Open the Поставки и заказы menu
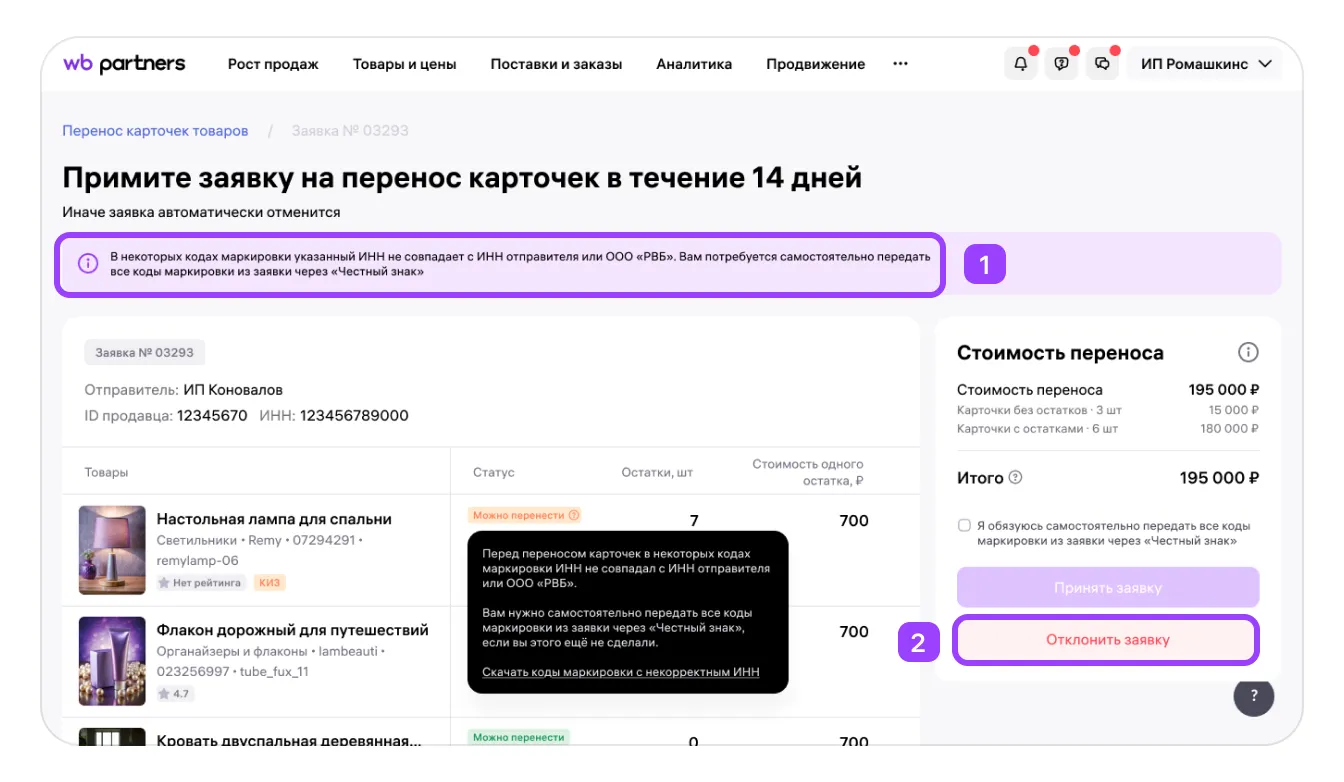 556,64
